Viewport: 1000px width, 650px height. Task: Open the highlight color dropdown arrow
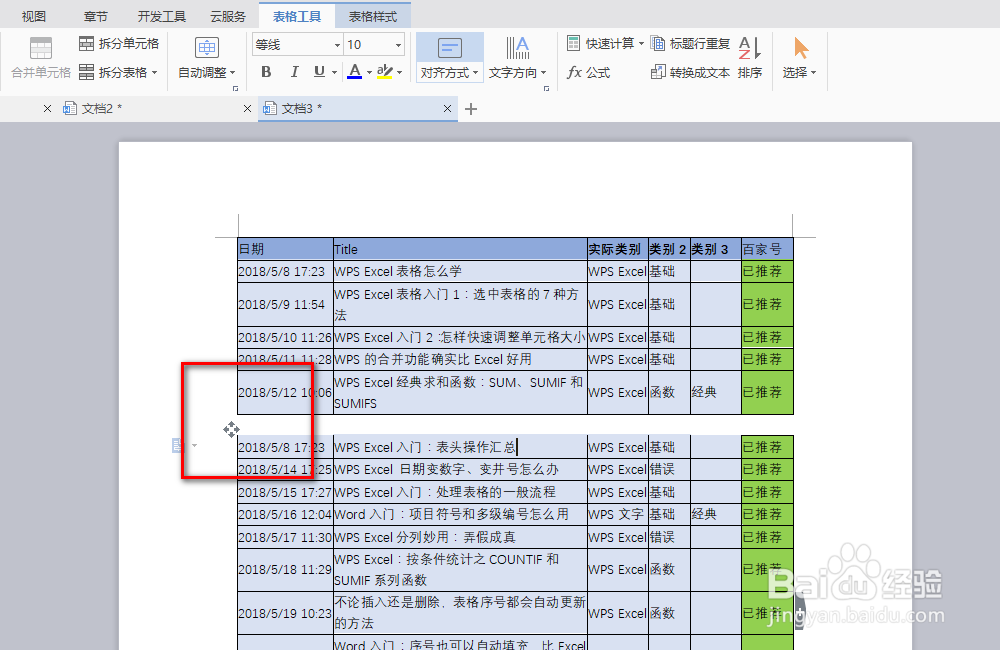(400, 72)
